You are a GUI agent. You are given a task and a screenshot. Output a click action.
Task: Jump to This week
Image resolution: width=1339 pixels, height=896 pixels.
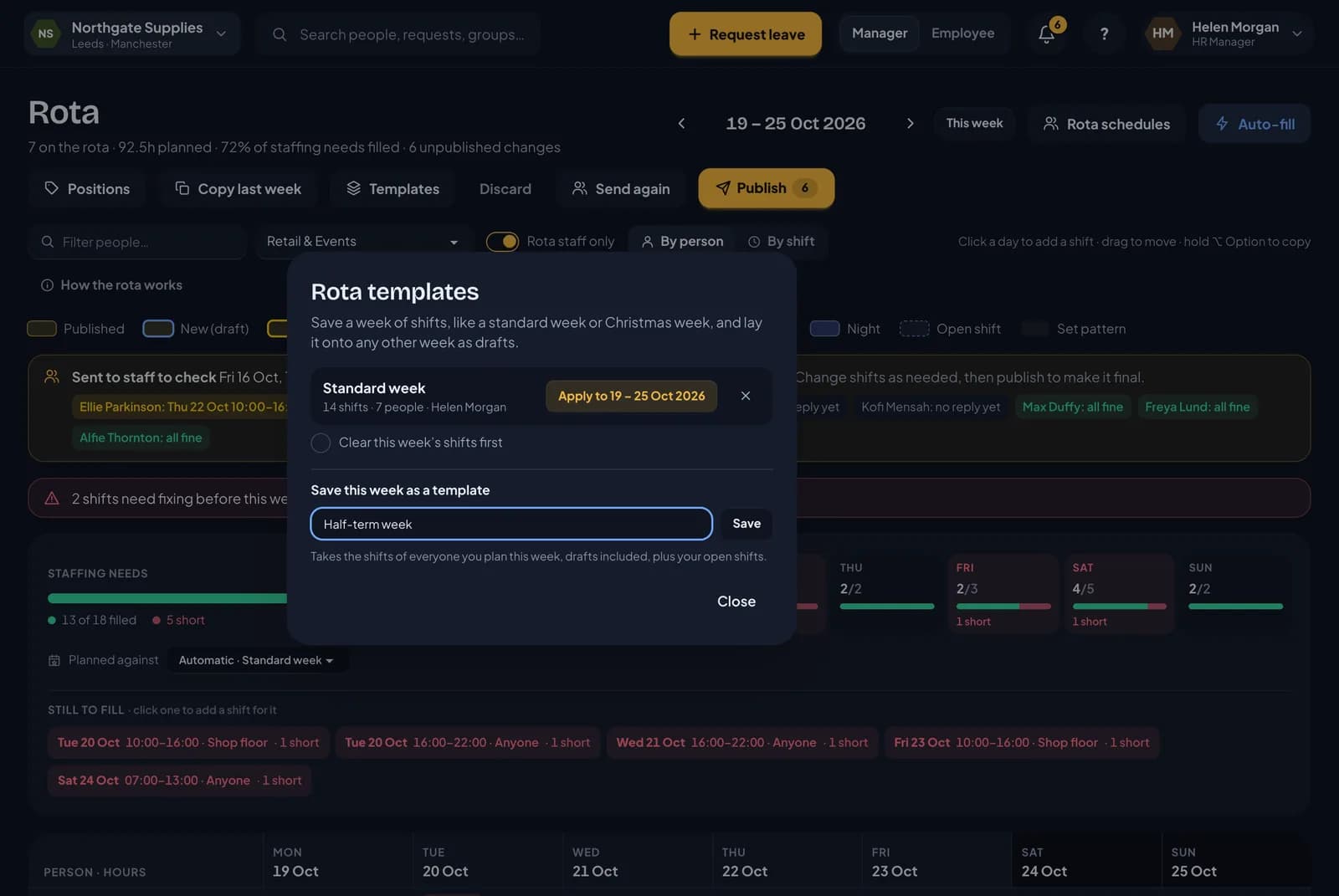click(x=974, y=123)
